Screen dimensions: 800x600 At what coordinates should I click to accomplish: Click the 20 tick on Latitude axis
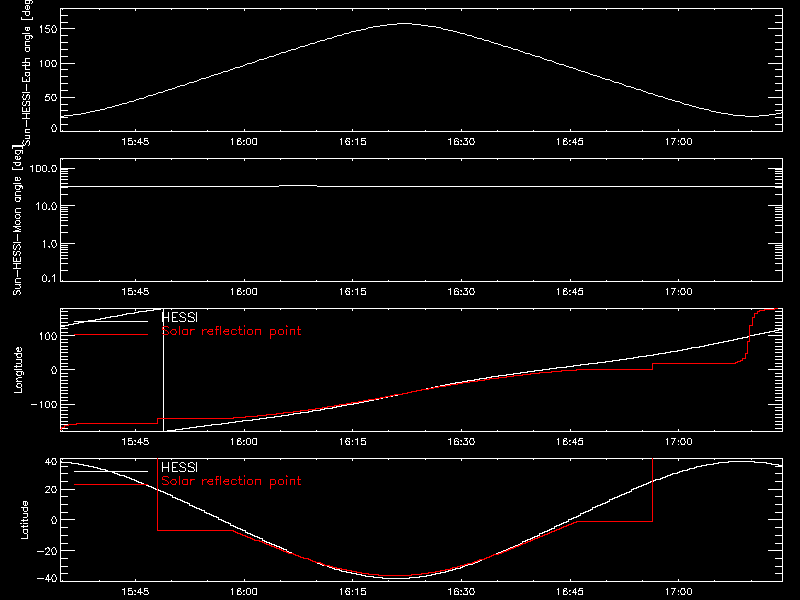click(51, 490)
